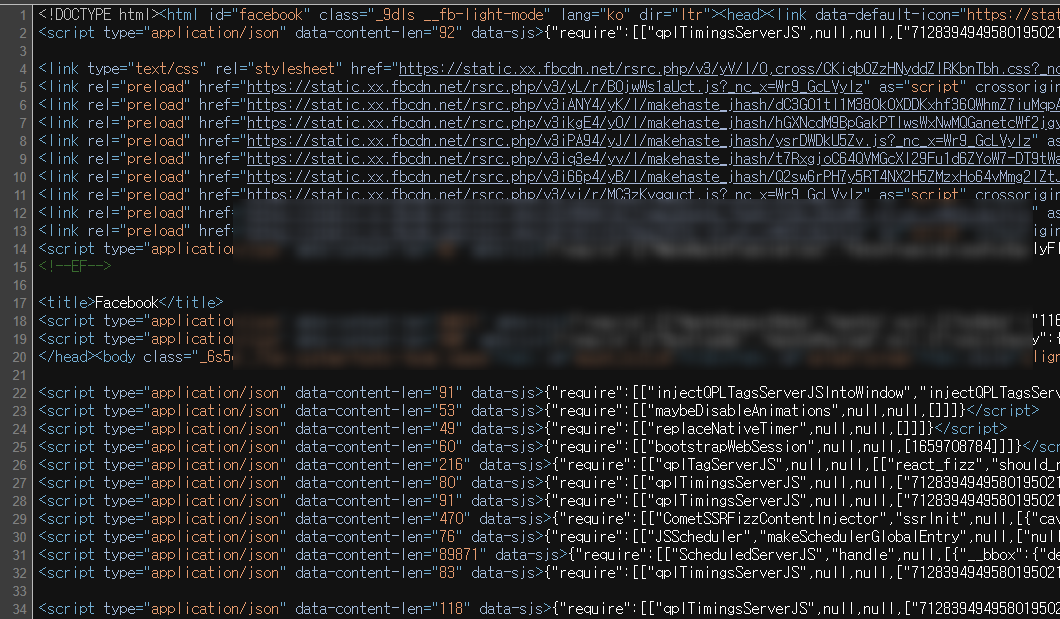This screenshot has width=1060, height=619.
Task: Click the id value "facebook" on line 1
Action: [x=271, y=15]
